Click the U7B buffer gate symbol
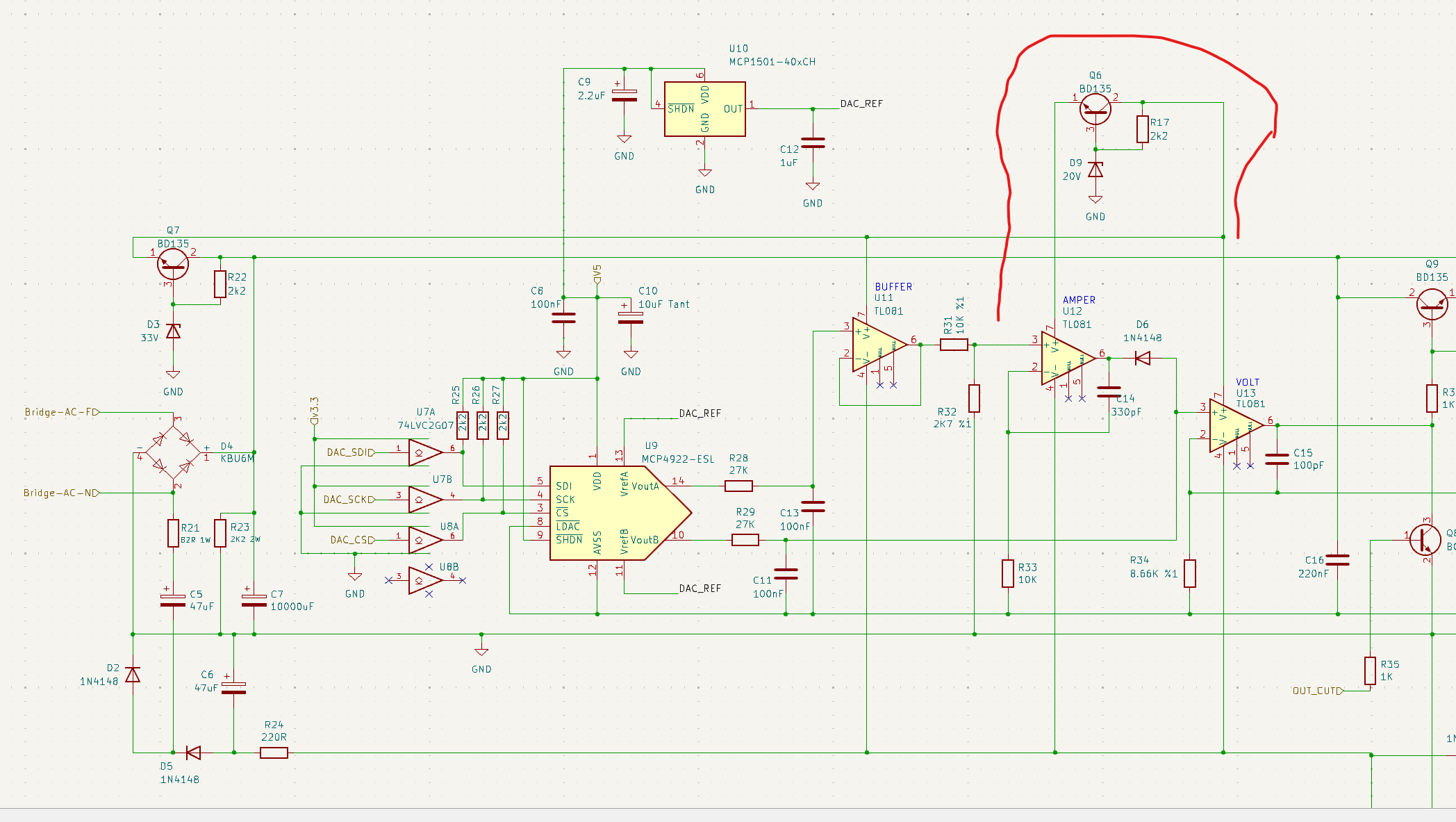The width and height of the screenshot is (1456, 822). click(425, 500)
